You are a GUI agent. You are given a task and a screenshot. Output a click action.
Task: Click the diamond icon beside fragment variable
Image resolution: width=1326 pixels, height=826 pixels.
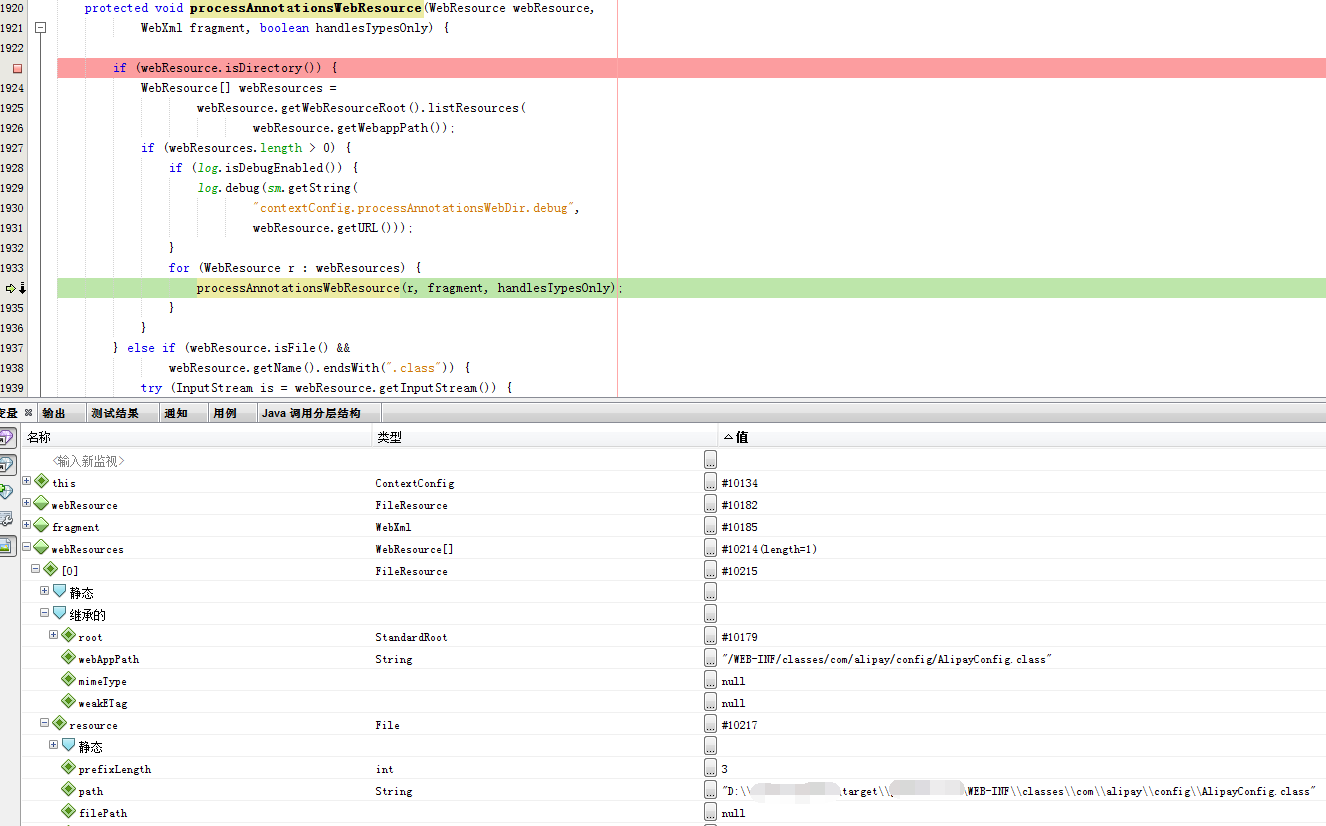coord(42,526)
